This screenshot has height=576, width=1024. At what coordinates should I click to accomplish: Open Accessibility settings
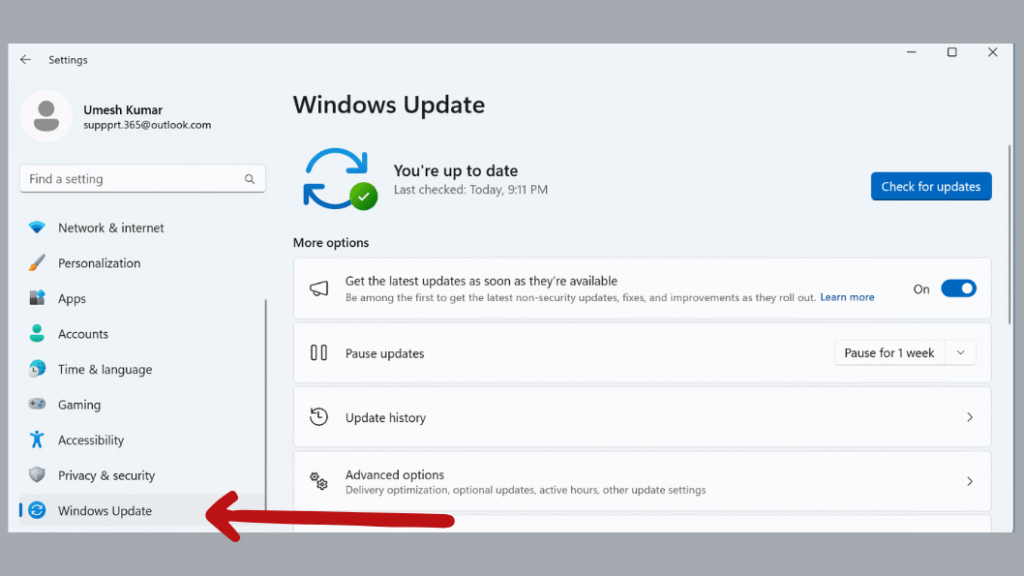point(141,440)
